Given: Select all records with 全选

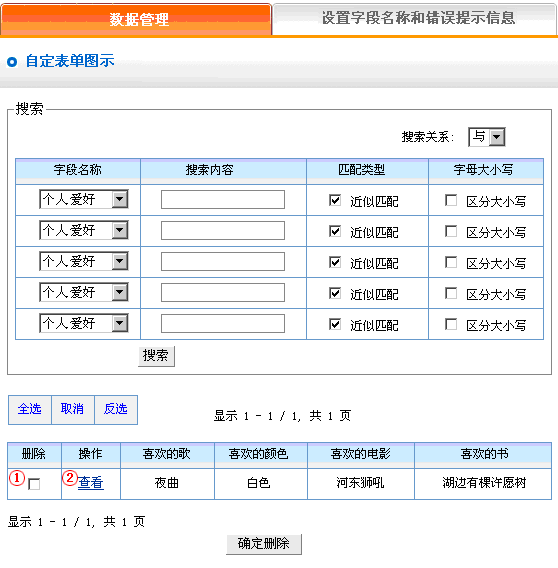Looking at the screenshot, I should [x=30, y=409].
